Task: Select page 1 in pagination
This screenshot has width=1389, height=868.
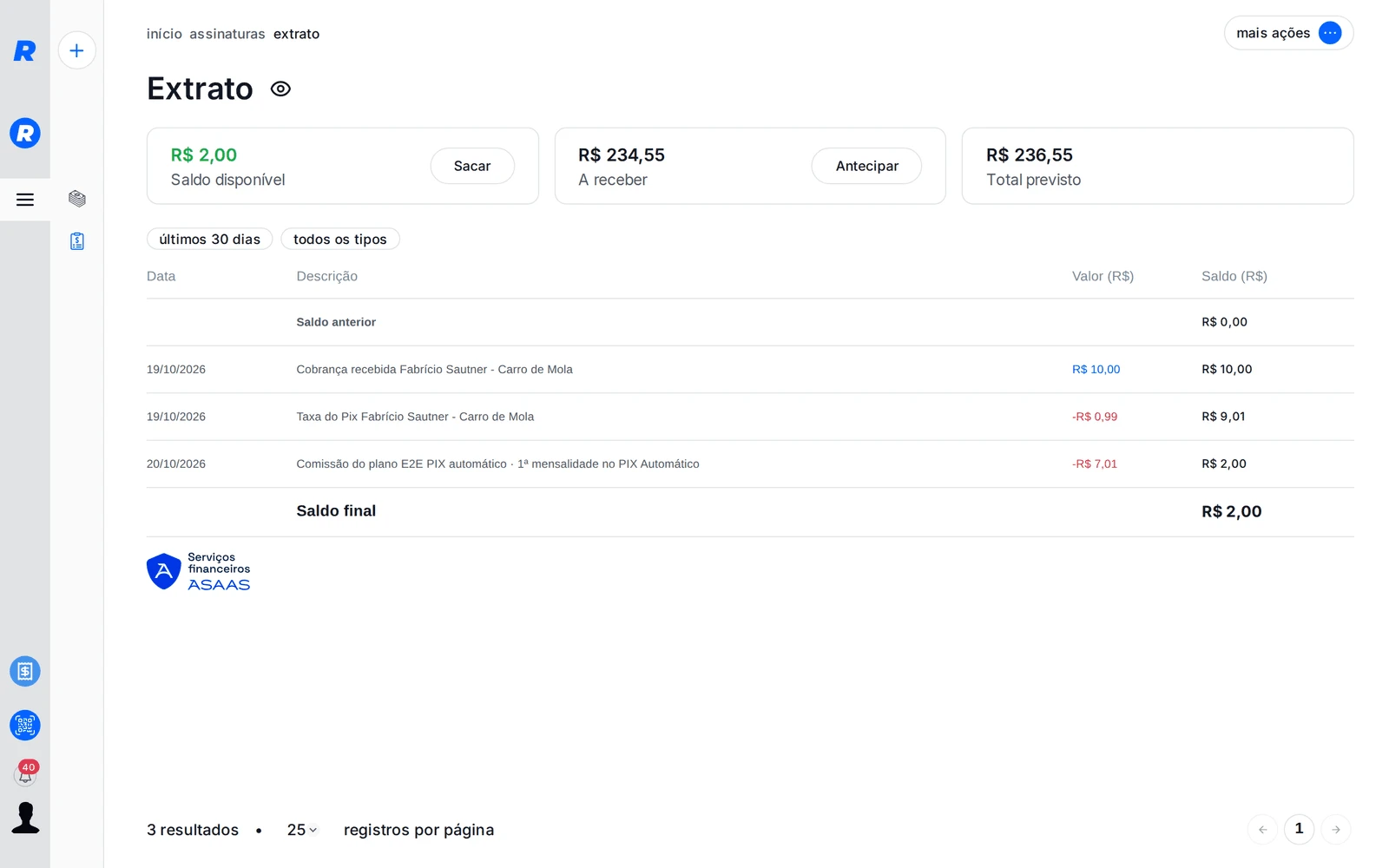Action: [x=1300, y=829]
